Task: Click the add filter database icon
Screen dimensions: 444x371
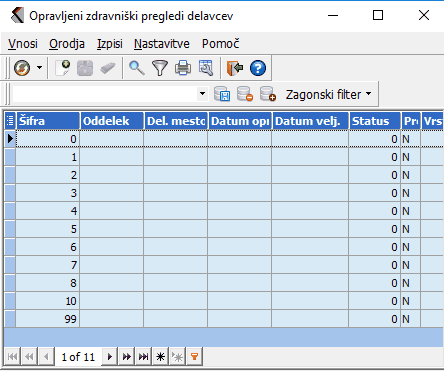Action: pos(267,94)
